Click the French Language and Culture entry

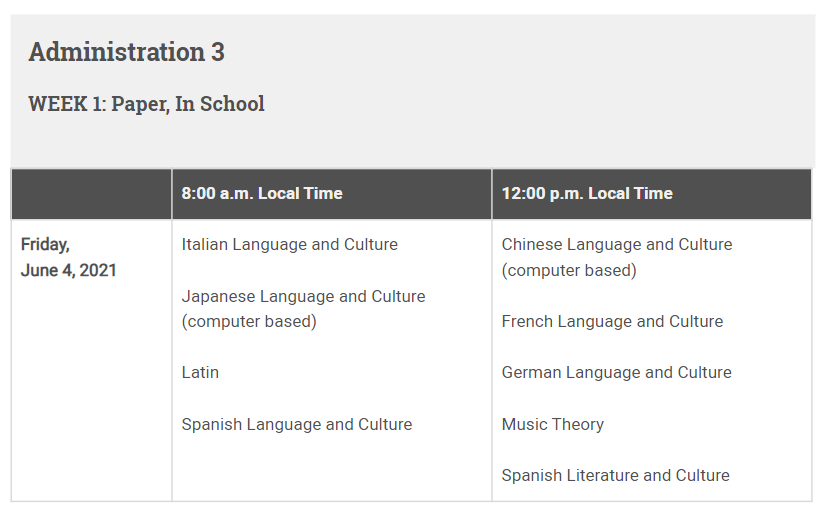(612, 322)
